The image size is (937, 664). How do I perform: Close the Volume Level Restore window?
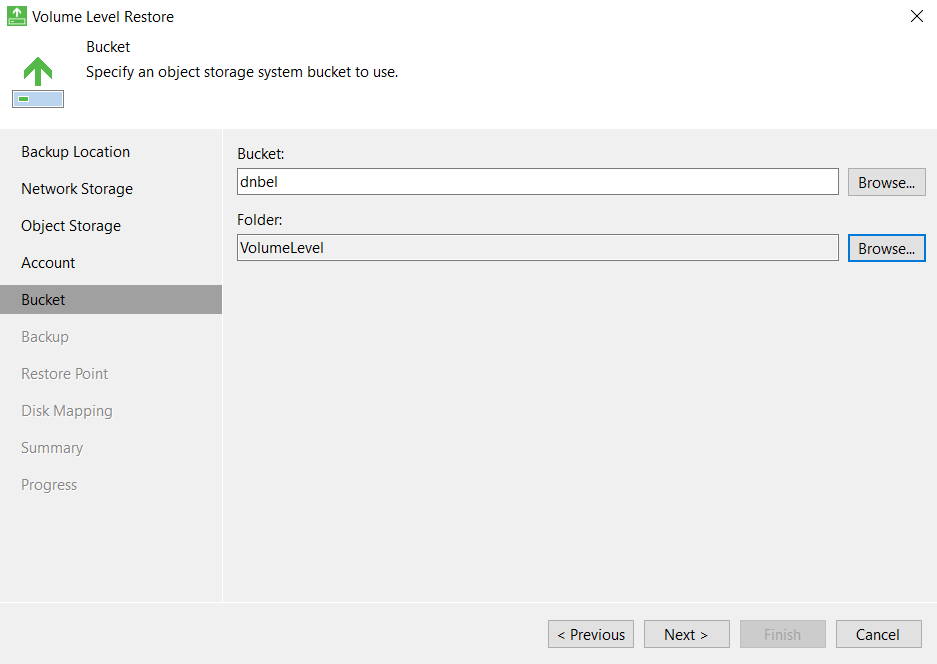click(916, 16)
